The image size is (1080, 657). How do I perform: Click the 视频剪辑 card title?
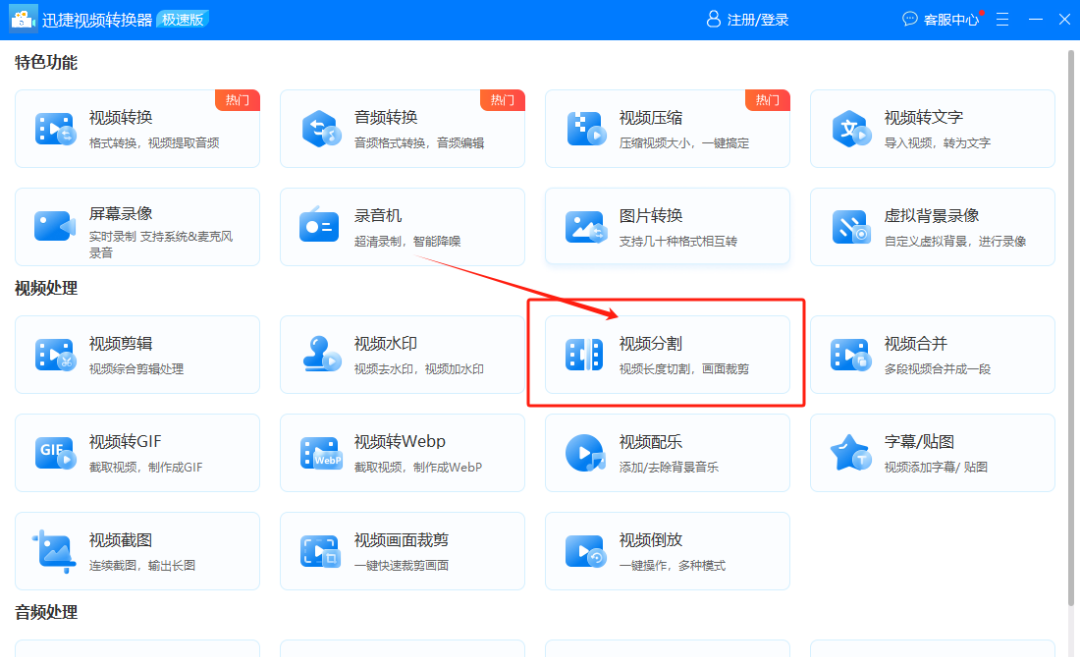click(121, 343)
